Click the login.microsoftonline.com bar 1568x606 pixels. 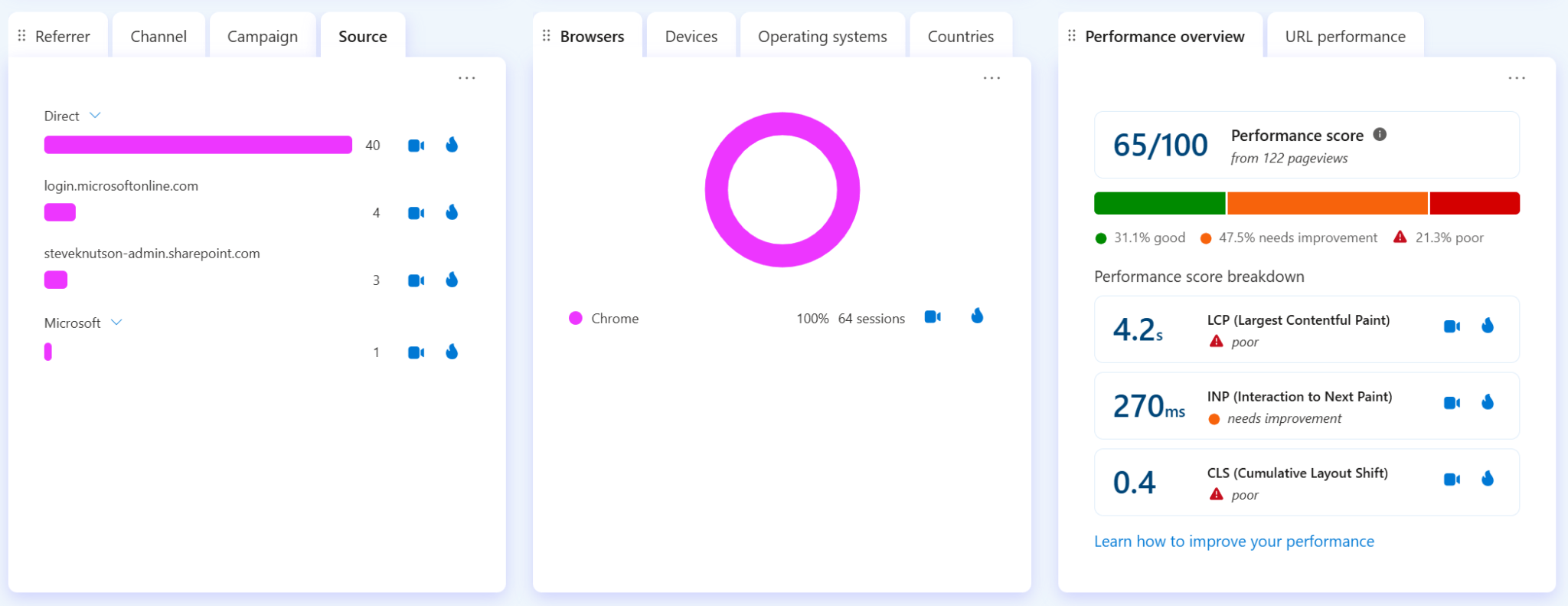60,212
